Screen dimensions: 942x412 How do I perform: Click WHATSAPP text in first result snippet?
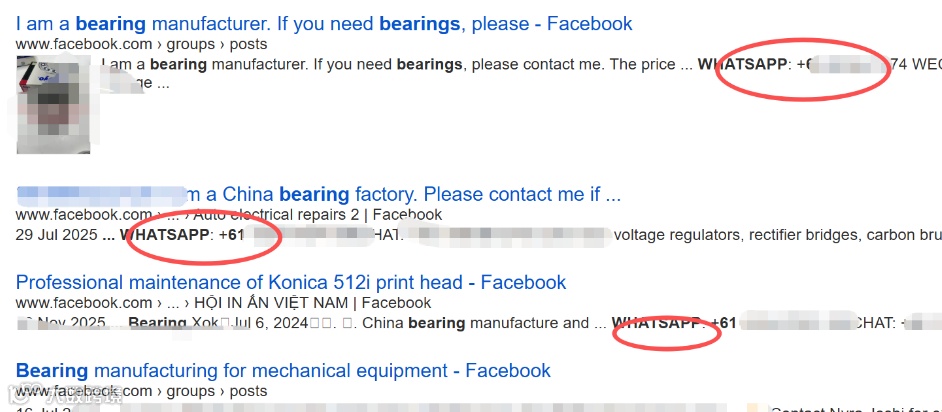[742, 64]
